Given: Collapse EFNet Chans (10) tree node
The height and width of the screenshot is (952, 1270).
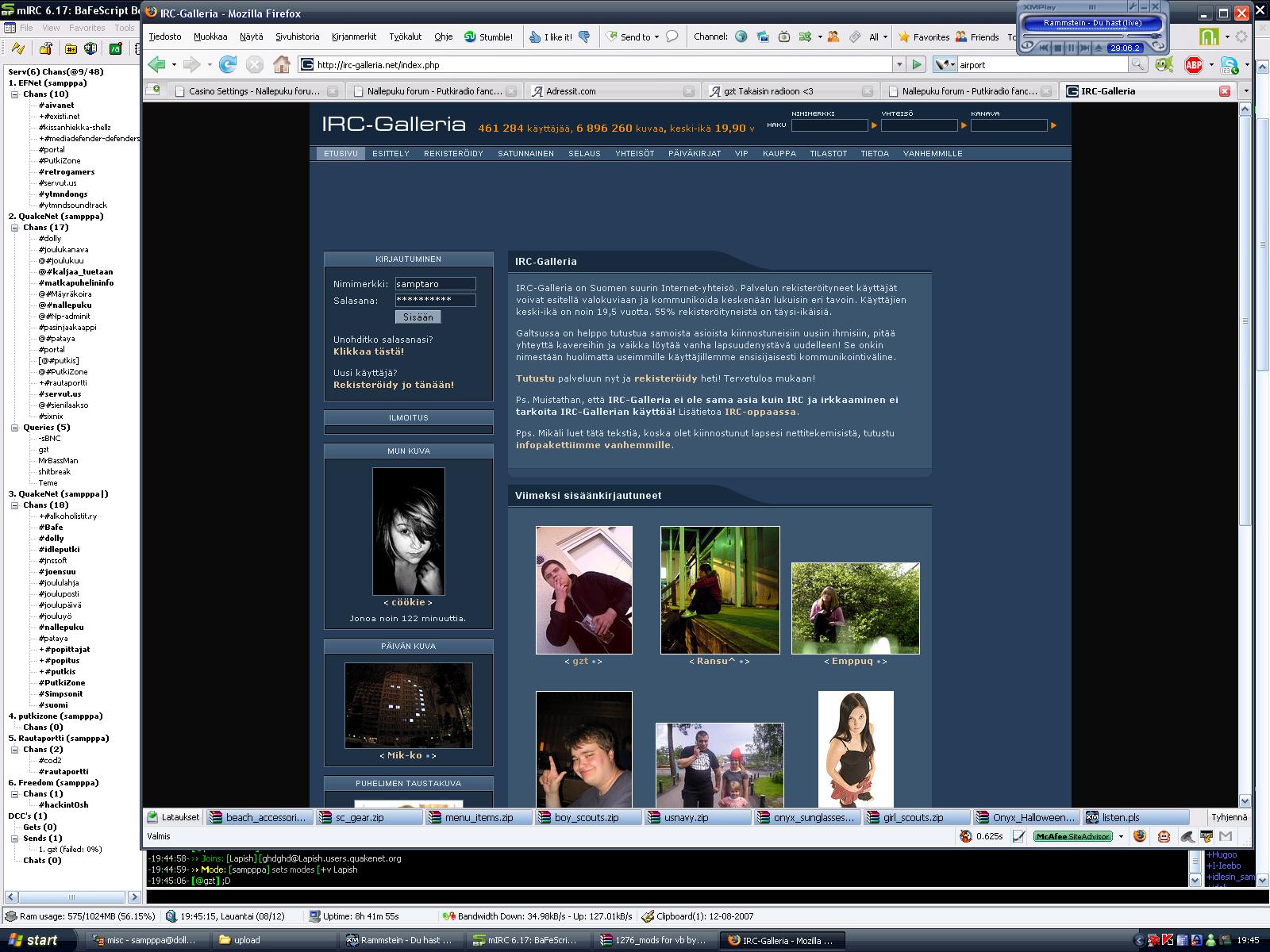Looking at the screenshot, I should tap(14, 94).
